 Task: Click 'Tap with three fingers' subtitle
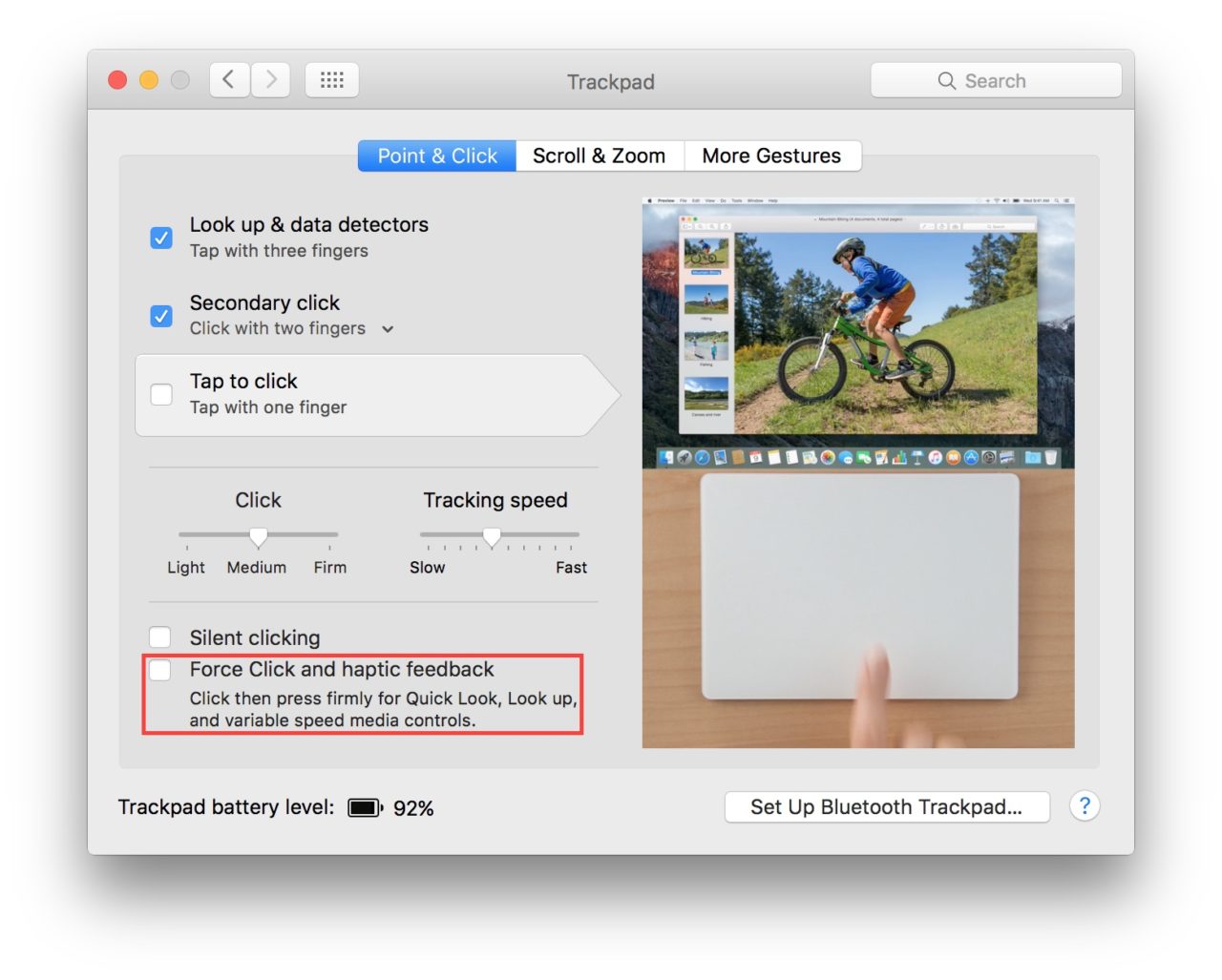[279, 251]
